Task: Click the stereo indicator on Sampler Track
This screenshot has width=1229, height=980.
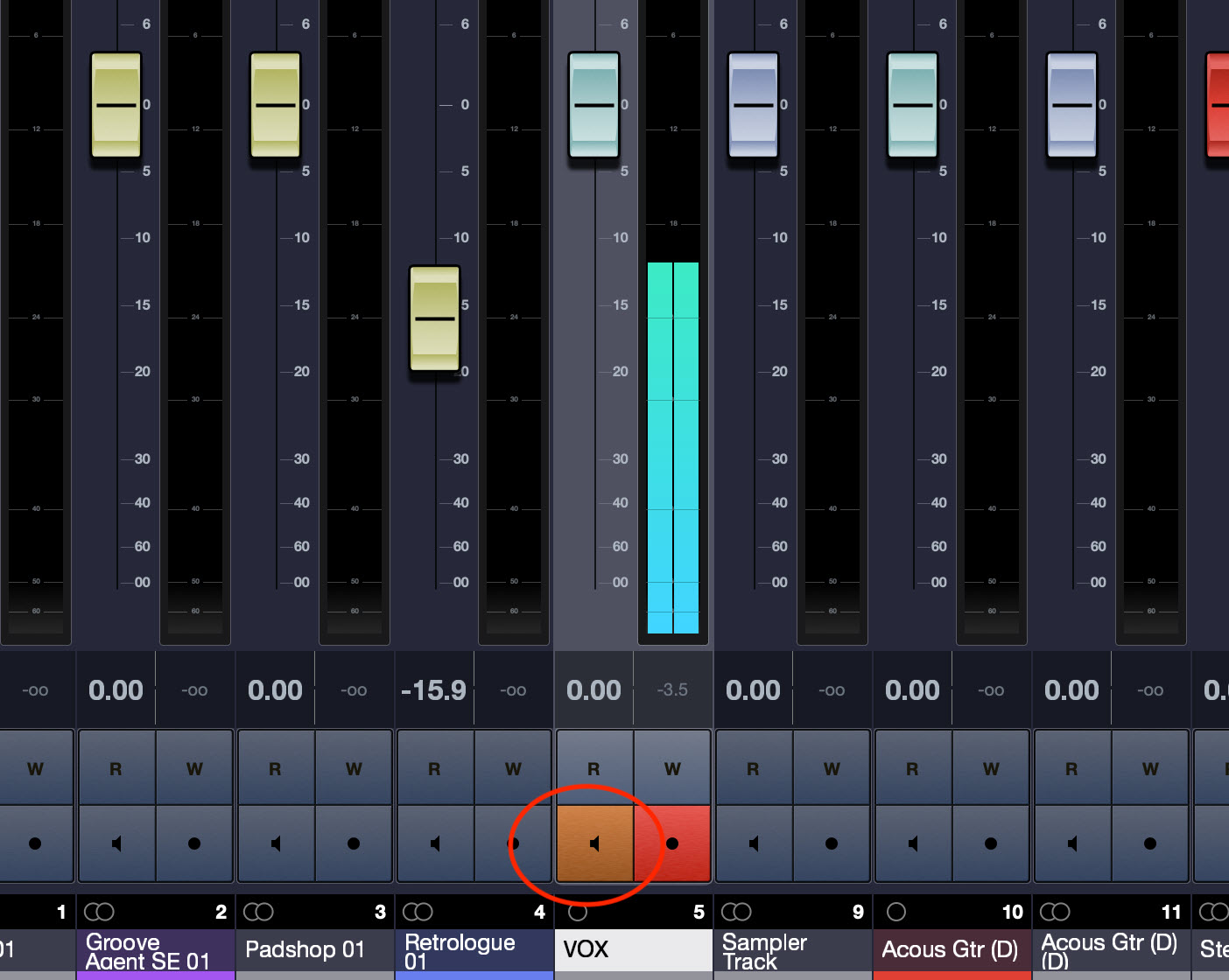Action: (x=738, y=911)
